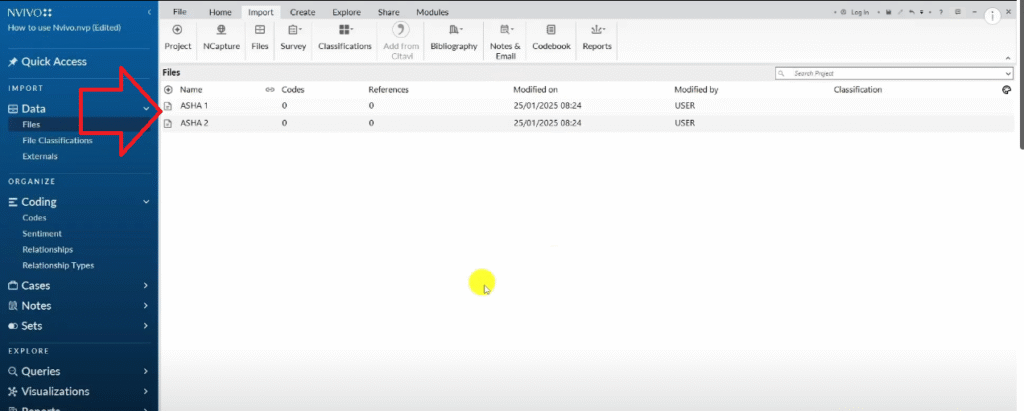The image size is (1024, 411).
Task: Switch to the Explore tab
Action: pos(346,12)
